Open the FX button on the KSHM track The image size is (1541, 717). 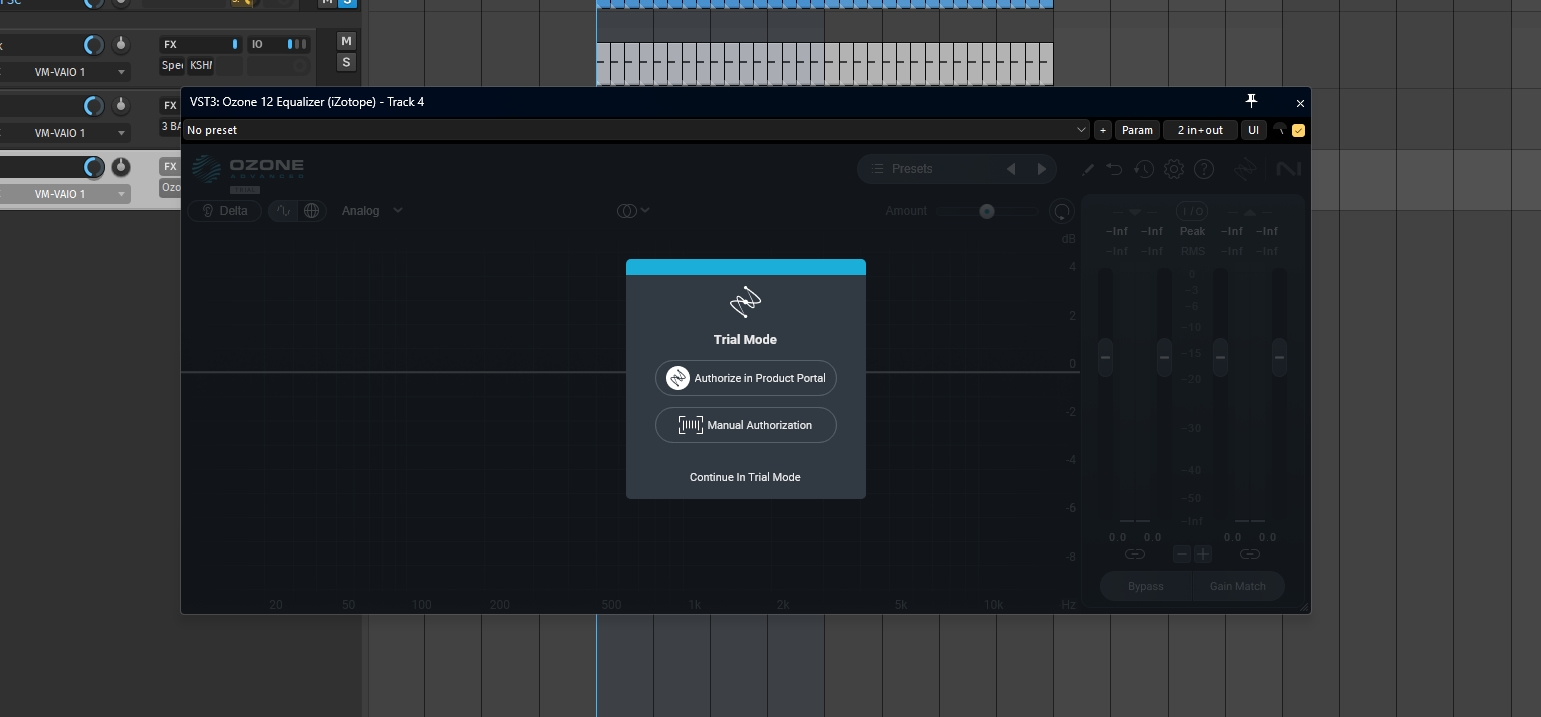tap(200, 44)
